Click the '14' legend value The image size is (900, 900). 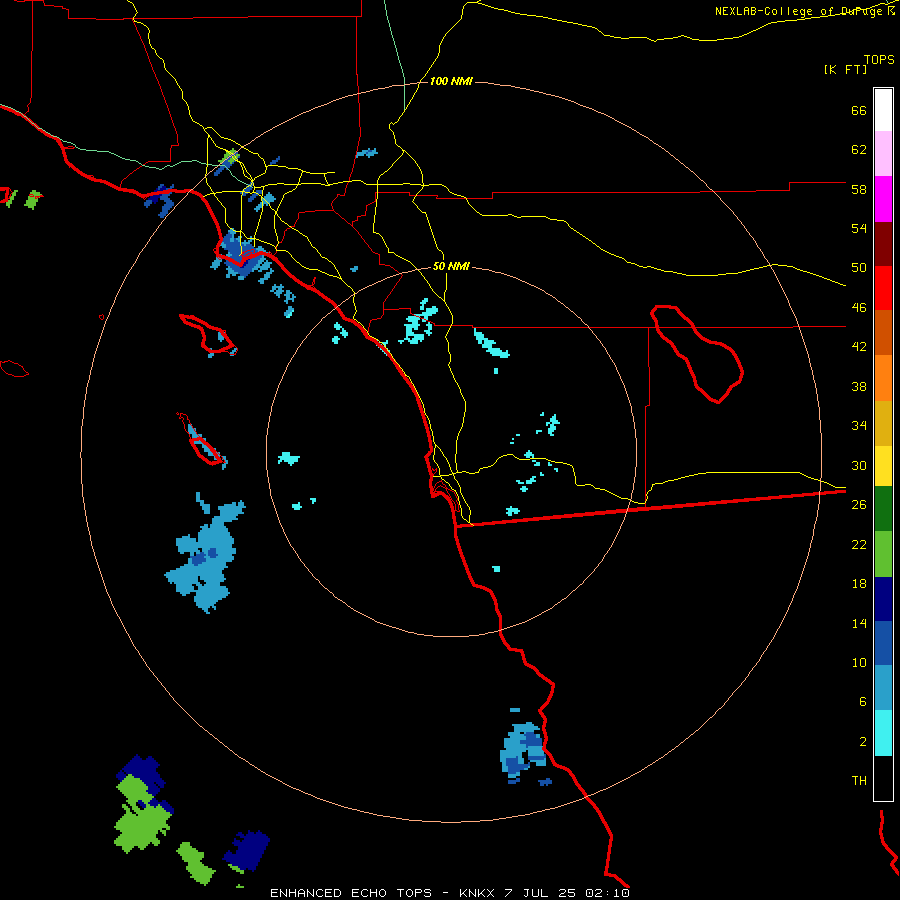859,623
